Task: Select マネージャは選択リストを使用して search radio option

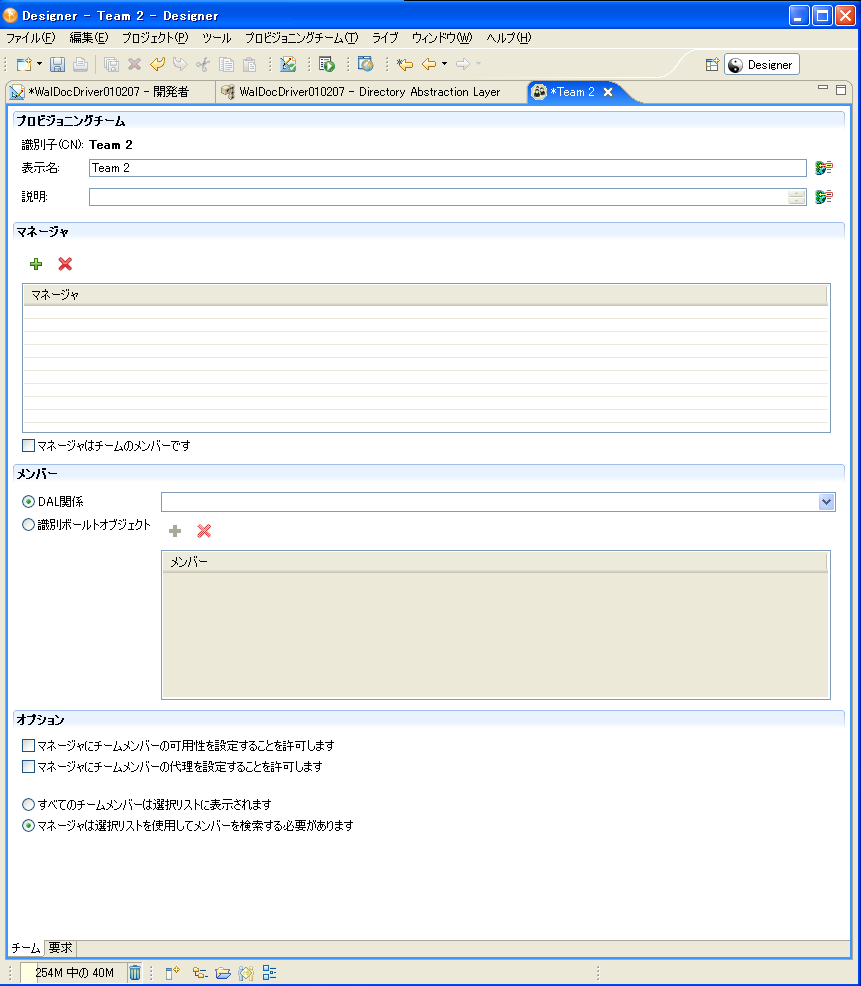Action: coord(28,826)
